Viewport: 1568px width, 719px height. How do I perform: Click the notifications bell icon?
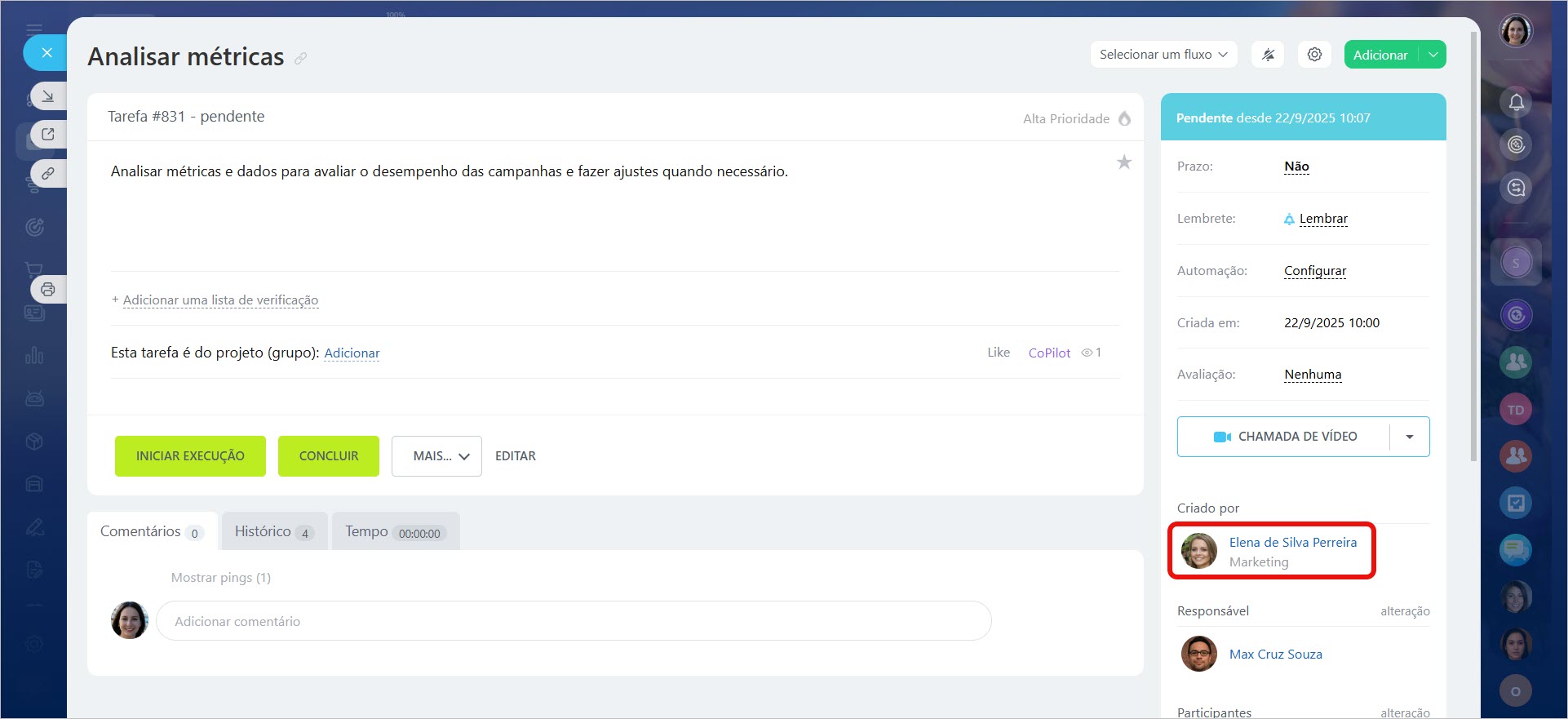click(x=1516, y=102)
